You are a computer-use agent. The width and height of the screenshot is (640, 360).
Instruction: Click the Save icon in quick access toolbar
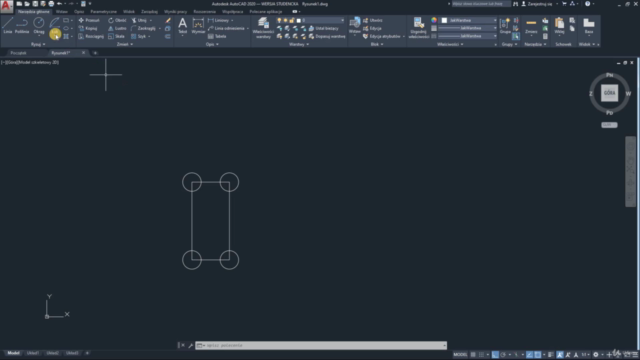click(35, 4)
